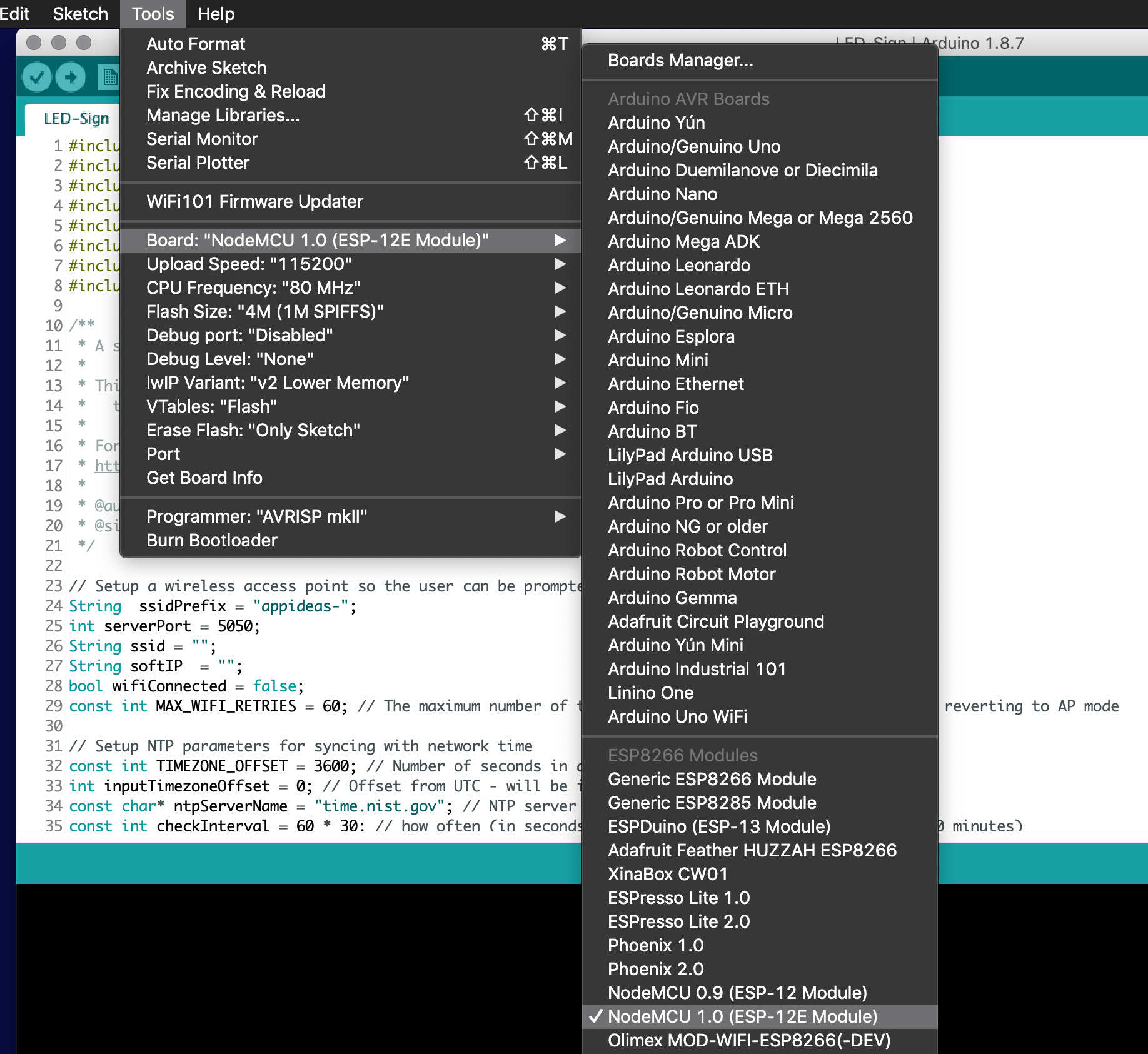
Task: Open the Help menu
Action: point(215,13)
